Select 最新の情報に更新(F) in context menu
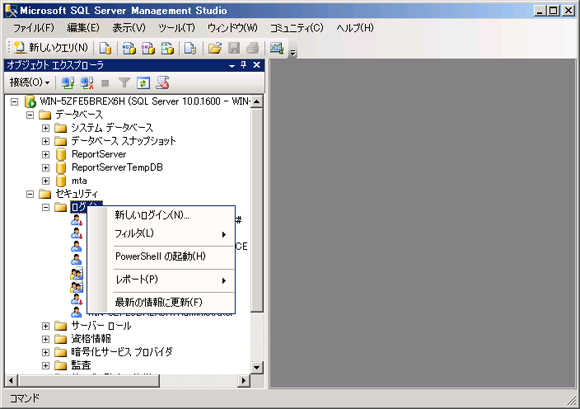580x409 pixels. click(161, 302)
